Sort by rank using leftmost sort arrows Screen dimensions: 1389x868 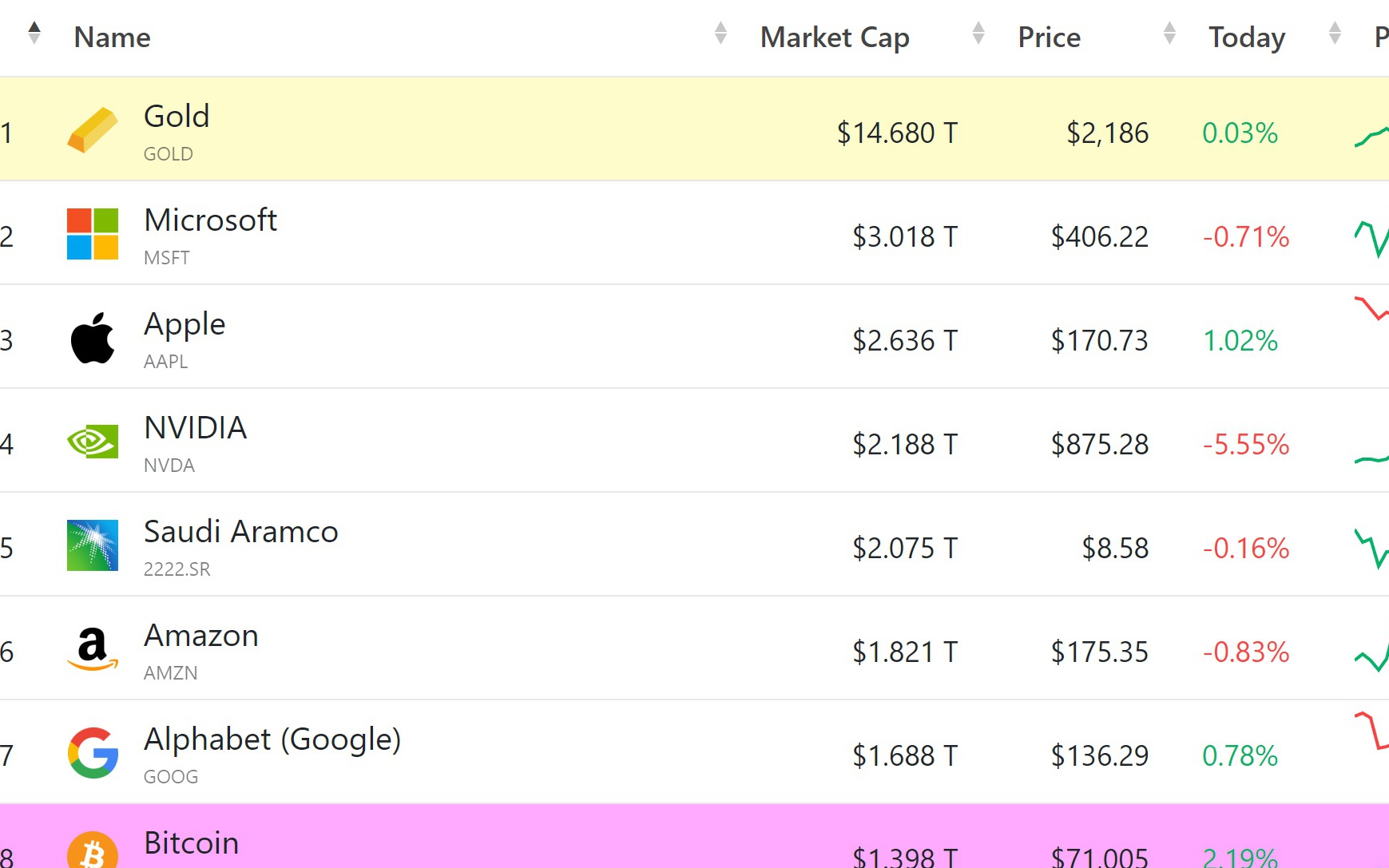(x=34, y=33)
